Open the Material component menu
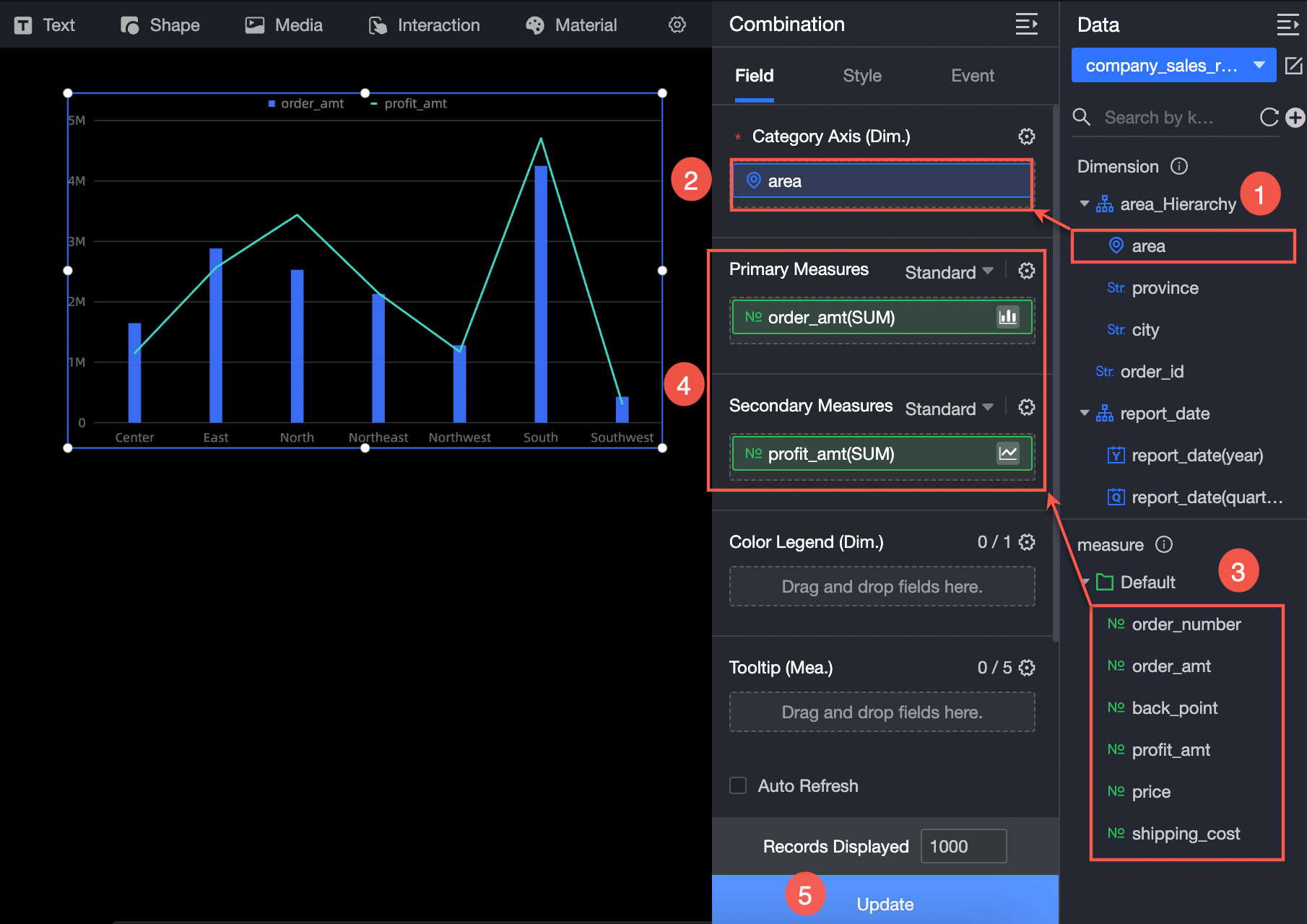 [571, 25]
